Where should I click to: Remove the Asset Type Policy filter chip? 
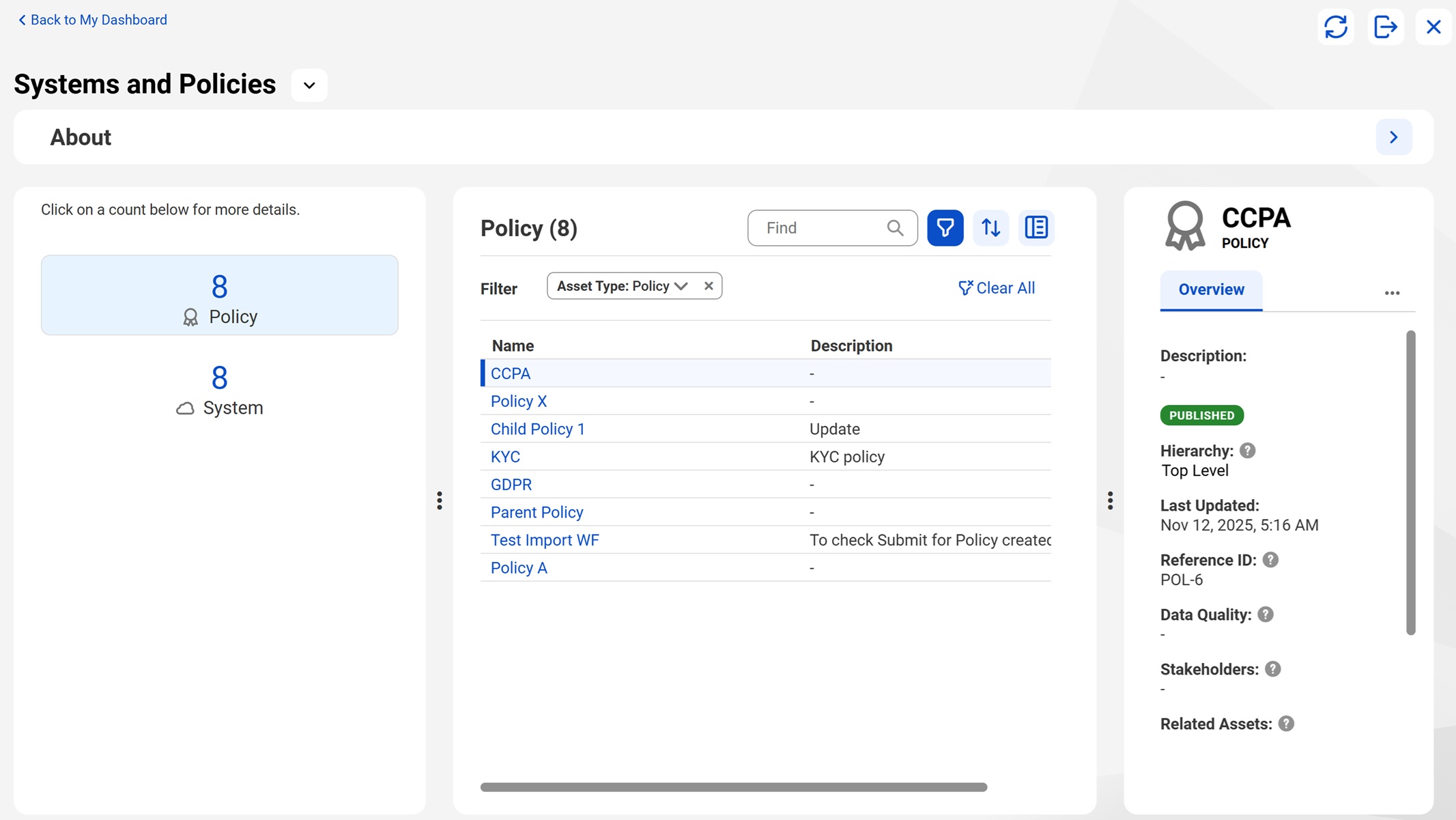[x=709, y=286]
